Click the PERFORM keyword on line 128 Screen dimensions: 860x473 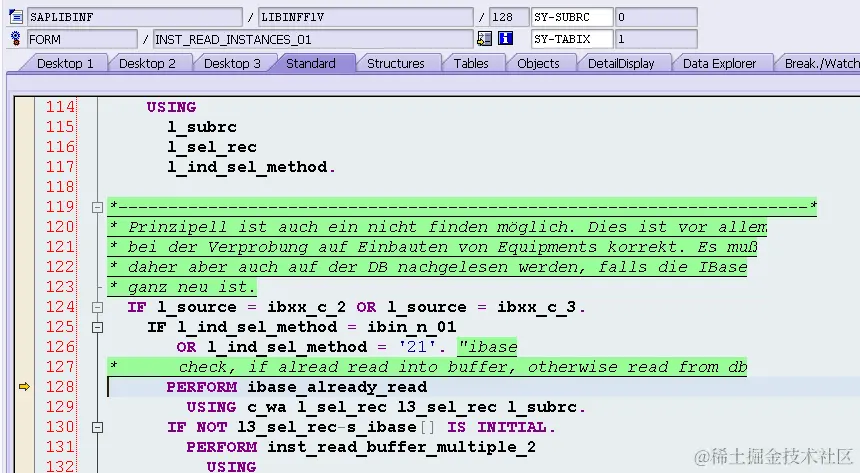point(202,387)
